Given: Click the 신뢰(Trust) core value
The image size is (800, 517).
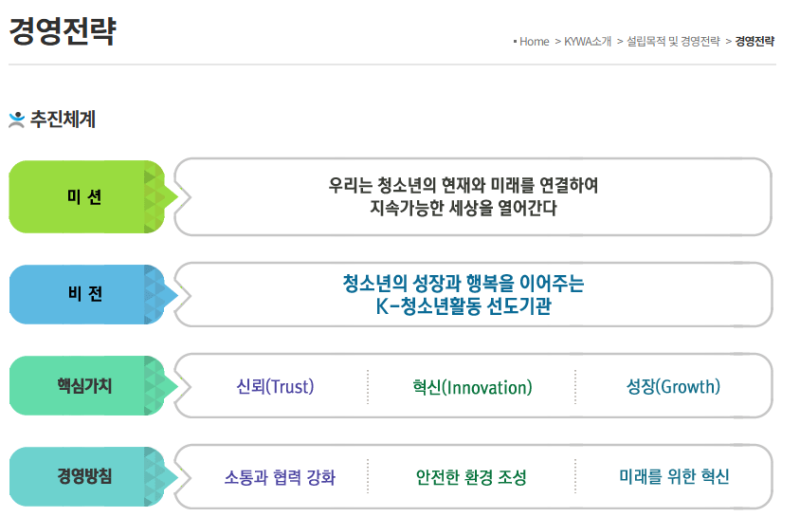Looking at the screenshot, I should click(x=275, y=387).
